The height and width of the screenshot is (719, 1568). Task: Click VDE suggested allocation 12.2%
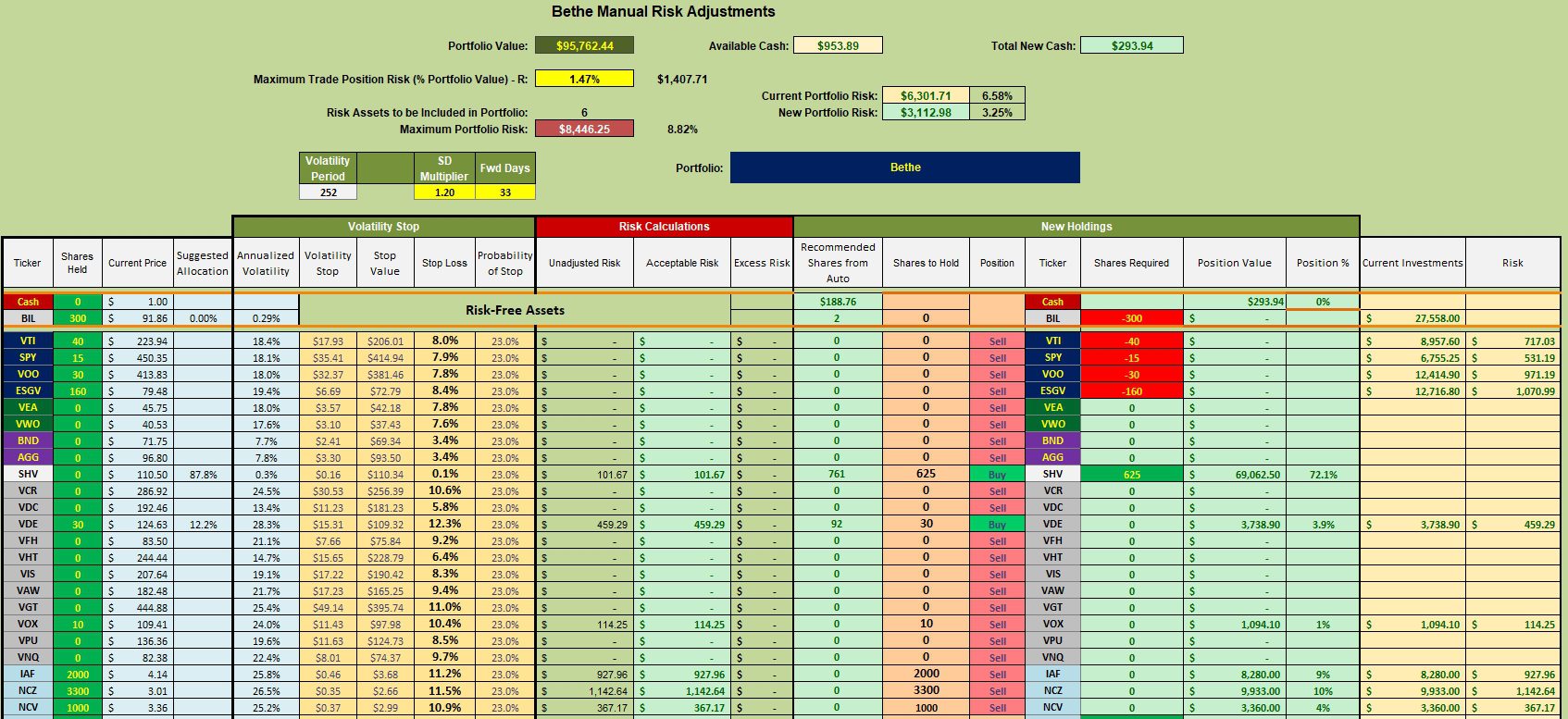click(203, 525)
